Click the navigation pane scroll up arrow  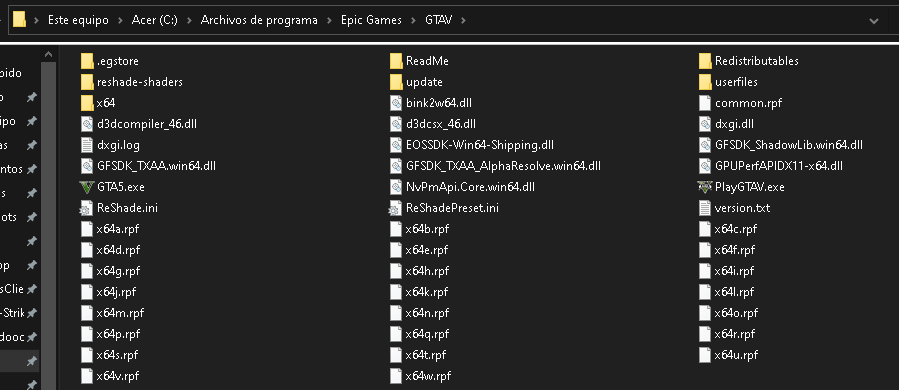pyautogui.click(x=49, y=54)
